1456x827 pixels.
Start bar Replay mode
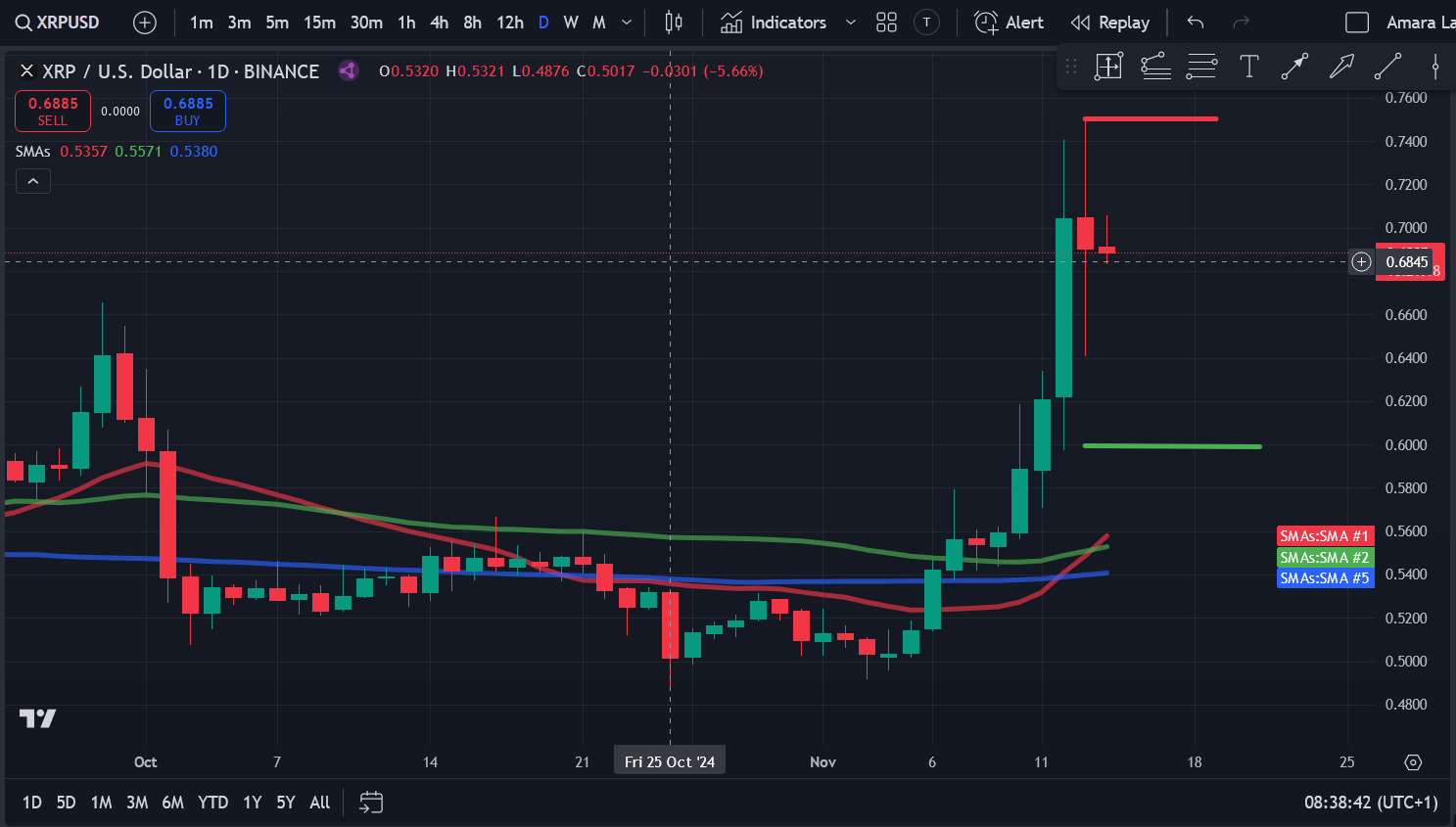pyautogui.click(x=1109, y=22)
